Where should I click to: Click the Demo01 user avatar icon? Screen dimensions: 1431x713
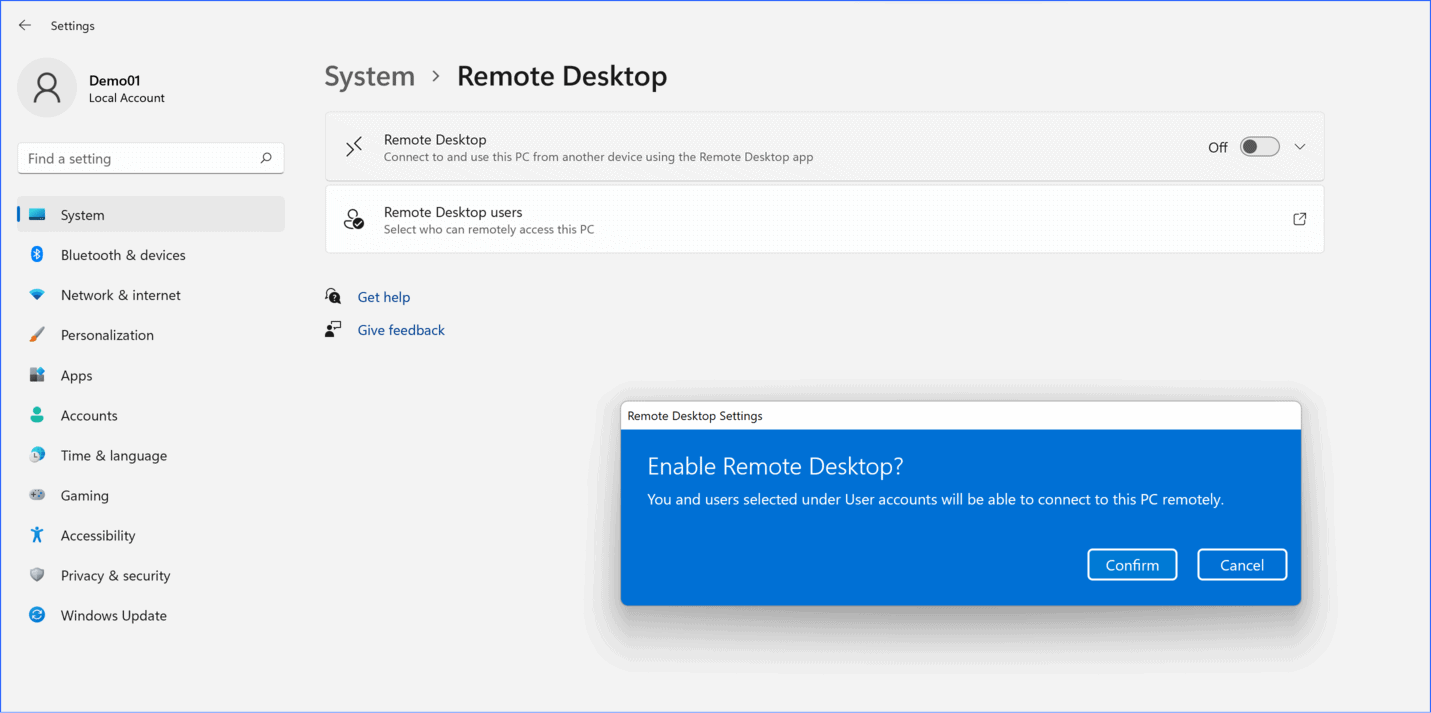[x=47, y=88]
